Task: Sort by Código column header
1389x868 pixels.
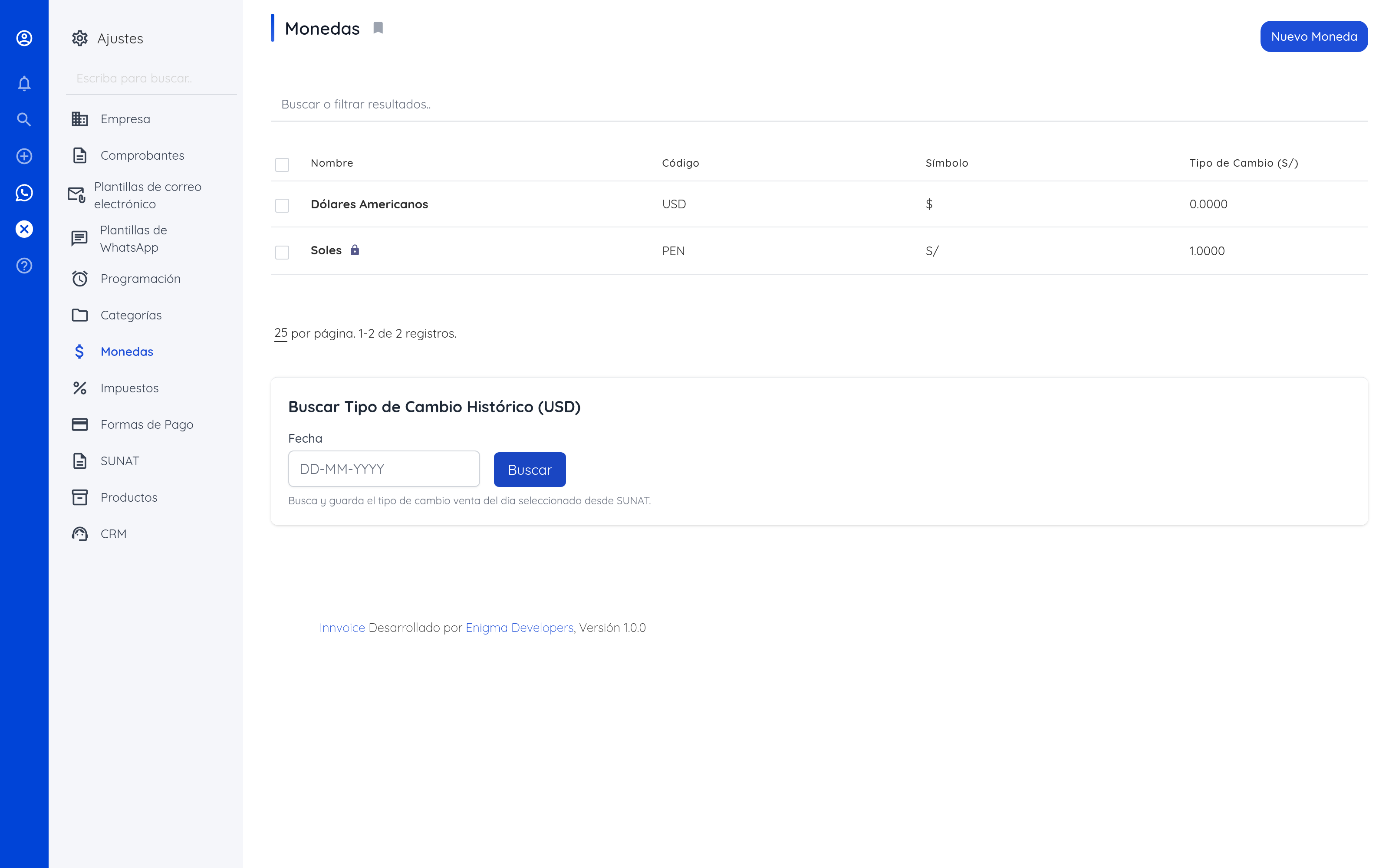Action: pyautogui.click(x=680, y=163)
